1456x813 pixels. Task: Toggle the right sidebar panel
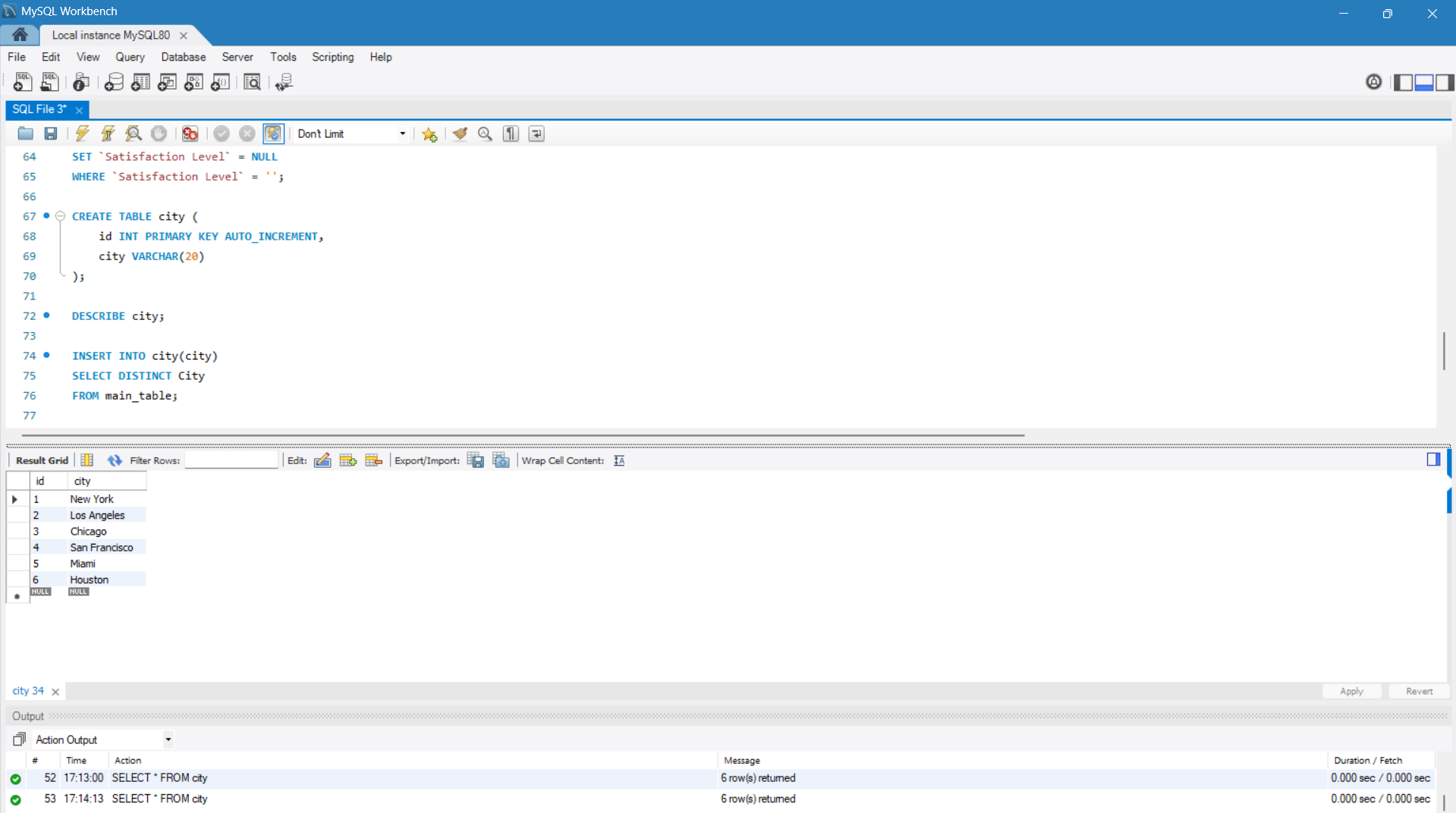pyautogui.click(x=1445, y=82)
